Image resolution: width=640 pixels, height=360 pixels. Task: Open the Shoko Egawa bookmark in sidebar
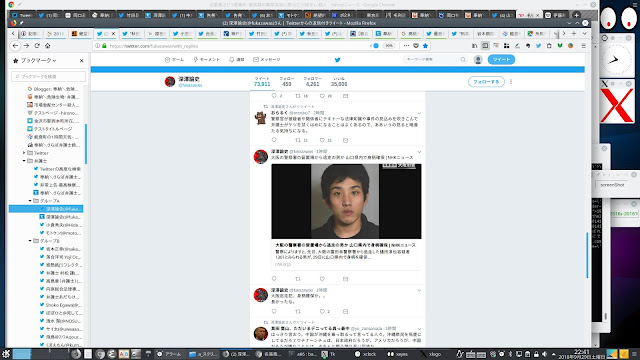pyautogui.click(x=61, y=305)
